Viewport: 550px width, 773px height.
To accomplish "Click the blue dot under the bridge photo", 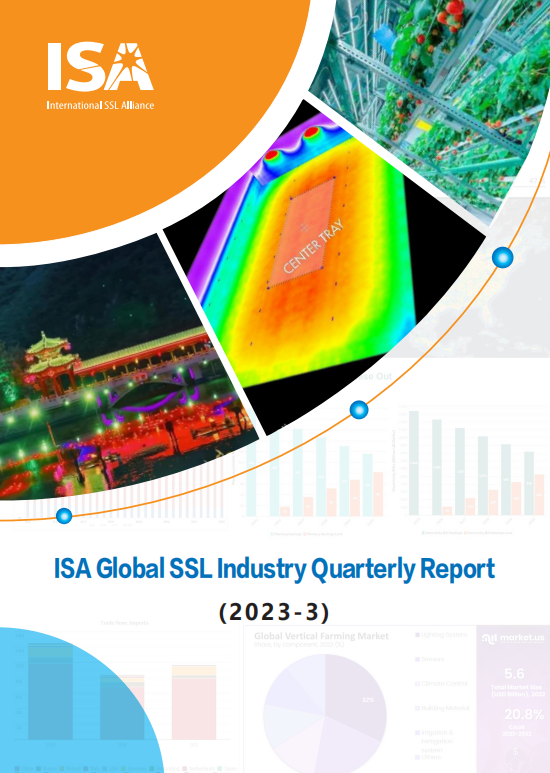I will coord(64,516).
